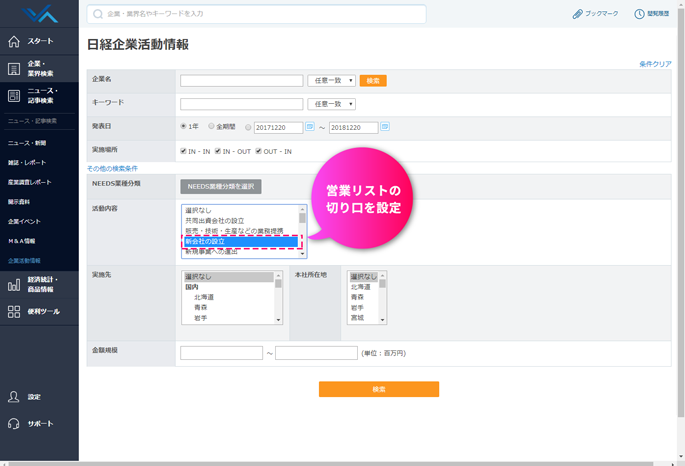Click the top search box
The image size is (685, 466).
[x=257, y=14]
